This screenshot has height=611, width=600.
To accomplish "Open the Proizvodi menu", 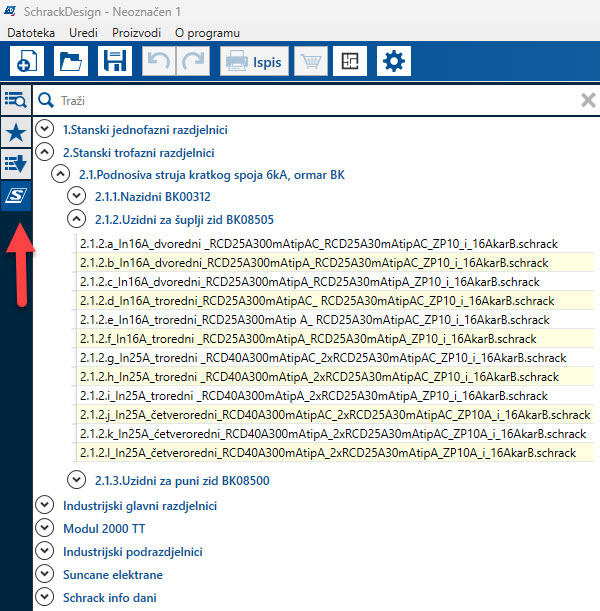I will point(137,33).
